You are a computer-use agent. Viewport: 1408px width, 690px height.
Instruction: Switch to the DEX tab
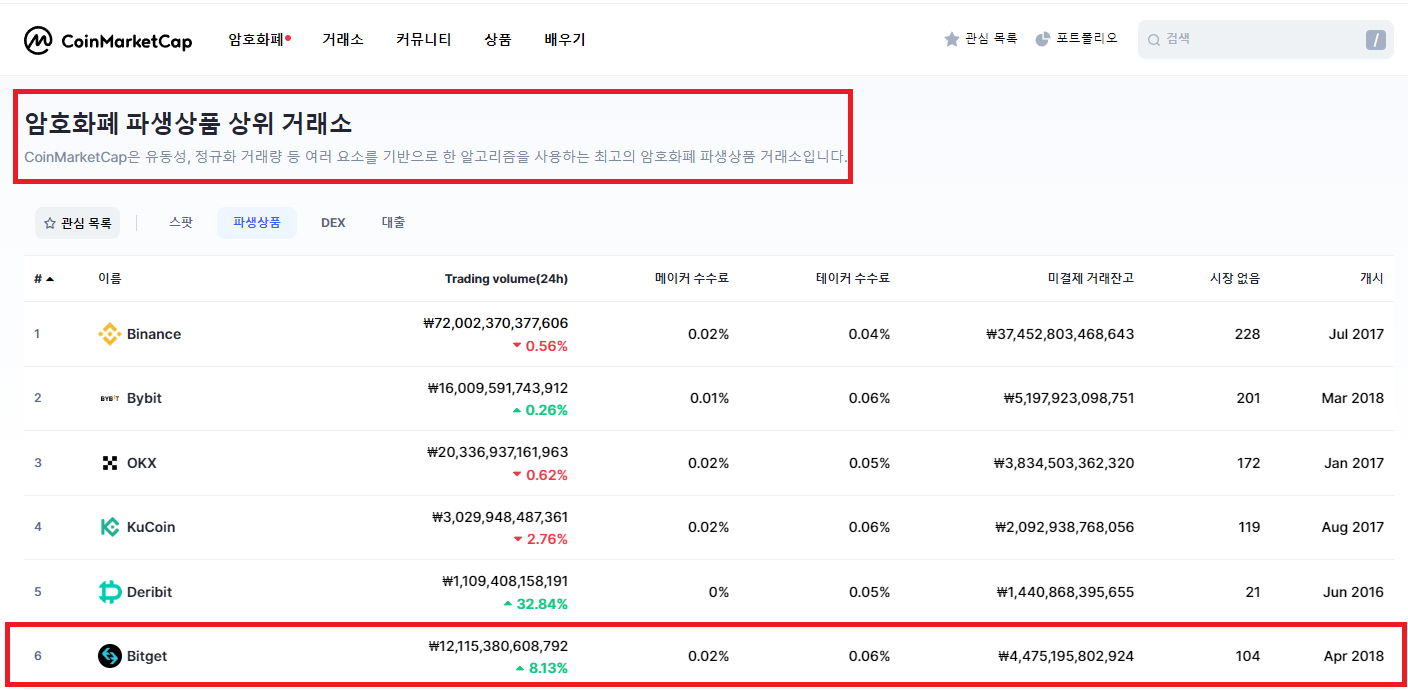pos(333,222)
